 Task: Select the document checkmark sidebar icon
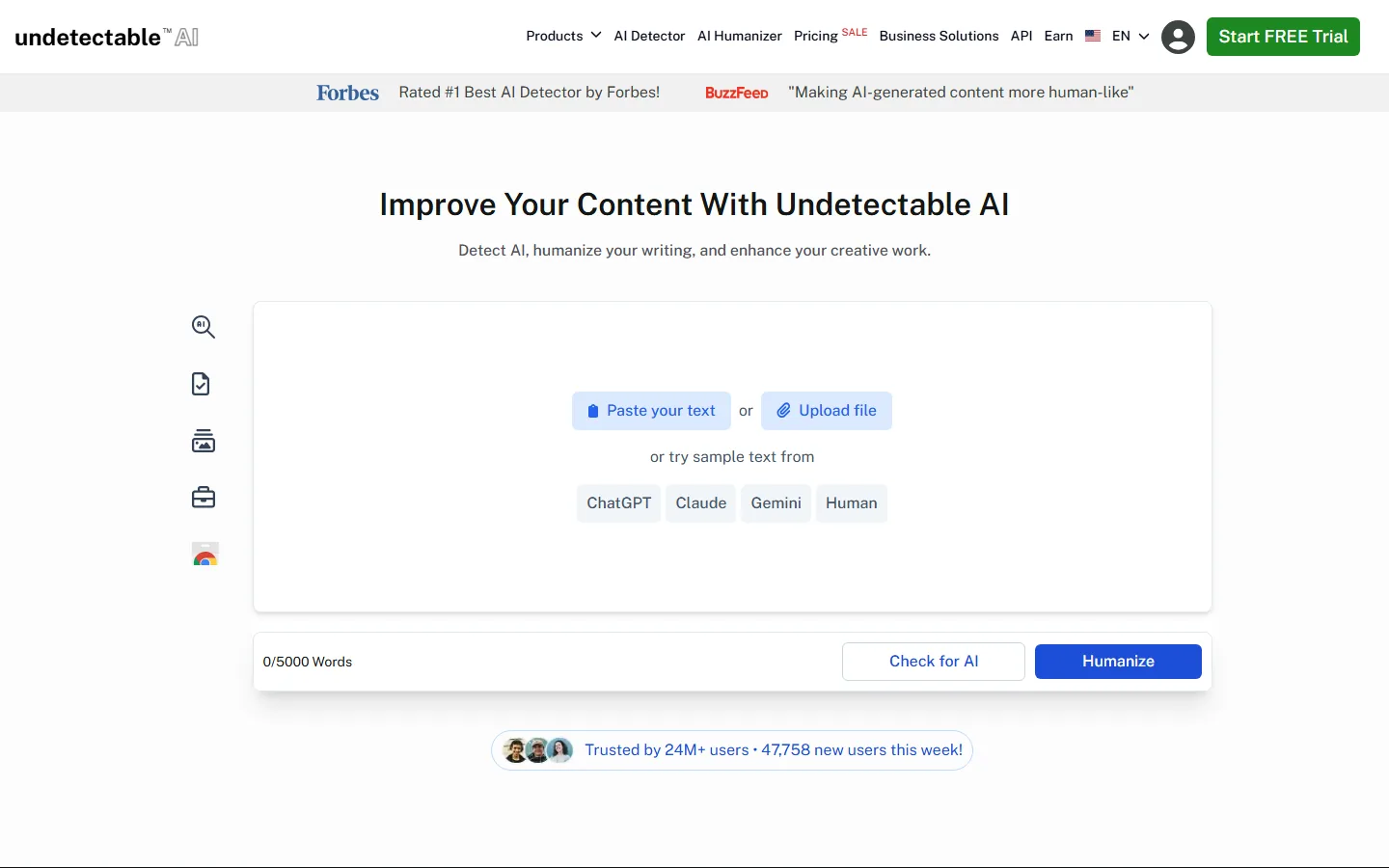pos(201,384)
